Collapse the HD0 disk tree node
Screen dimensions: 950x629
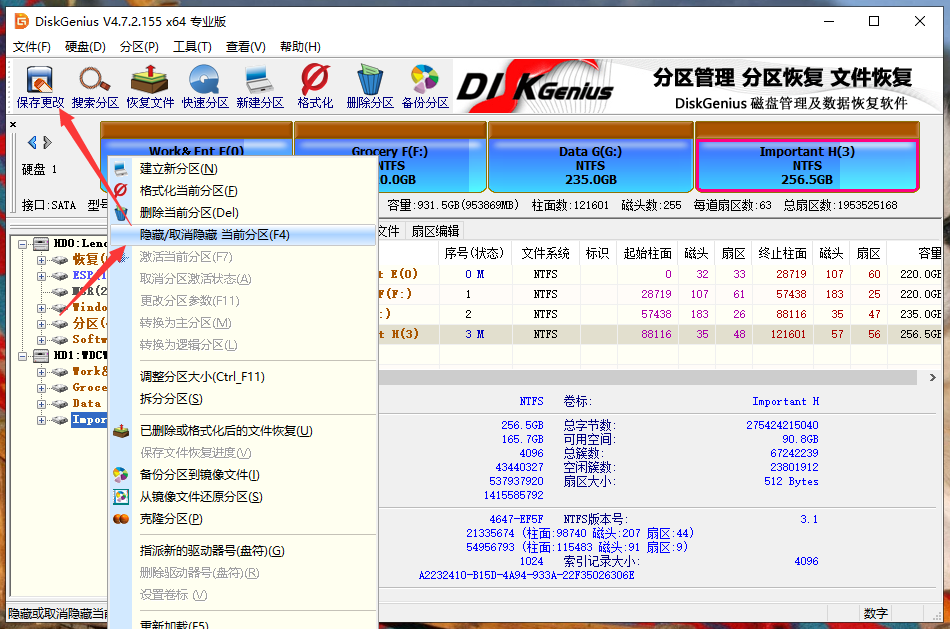22,244
